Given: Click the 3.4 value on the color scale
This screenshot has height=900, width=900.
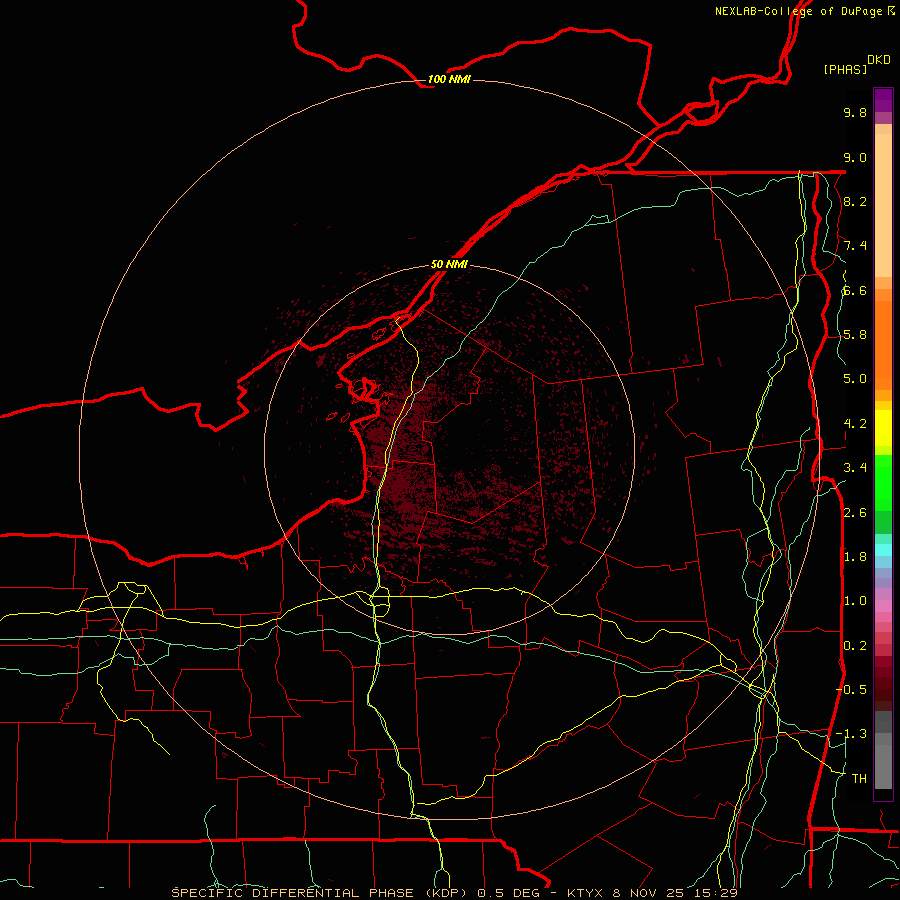Looking at the screenshot, I should [x=855, y=468].
